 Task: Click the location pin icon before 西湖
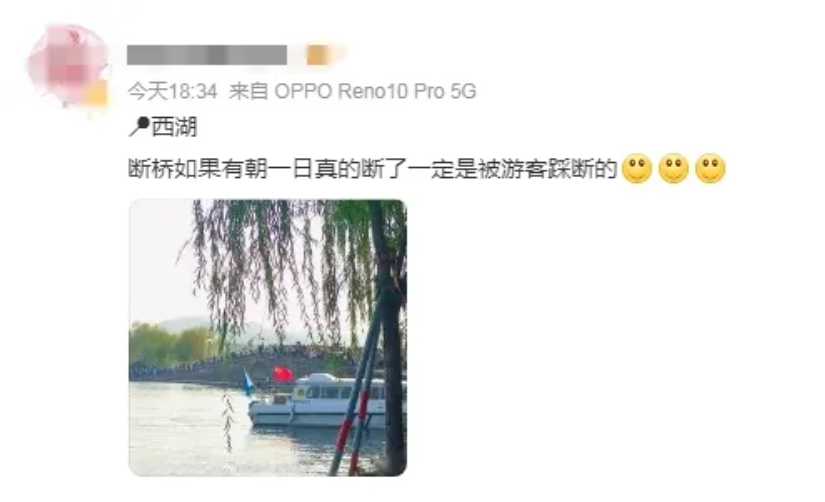coord(139,127)
